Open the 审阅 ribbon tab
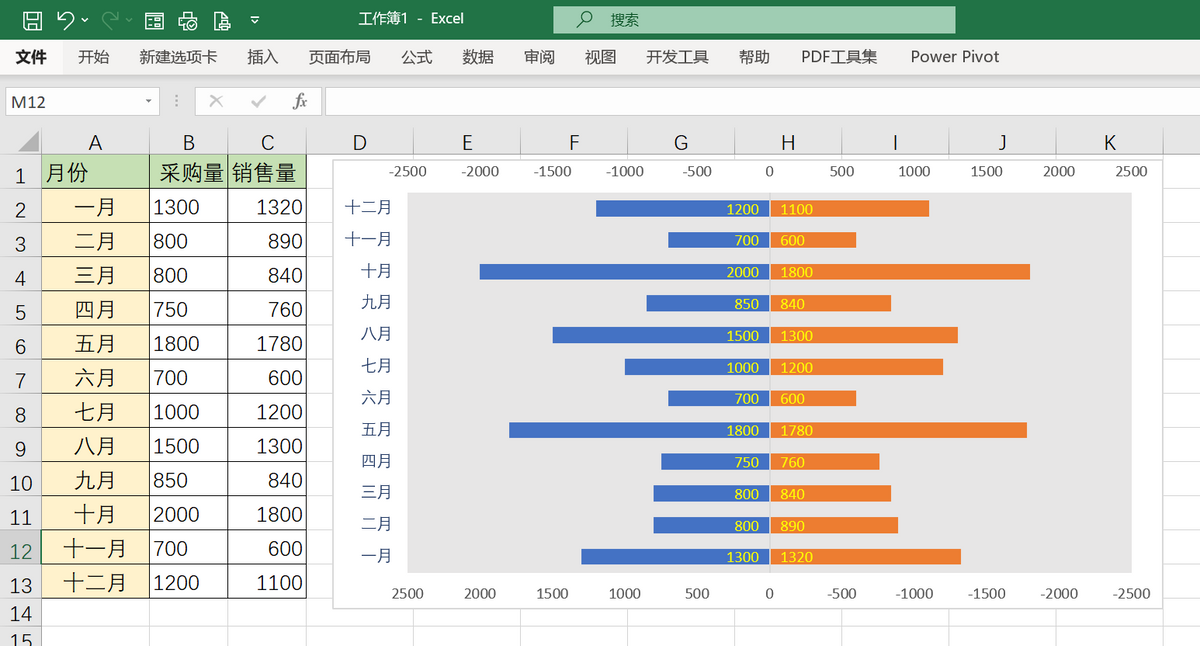 (x=539, y=57)
